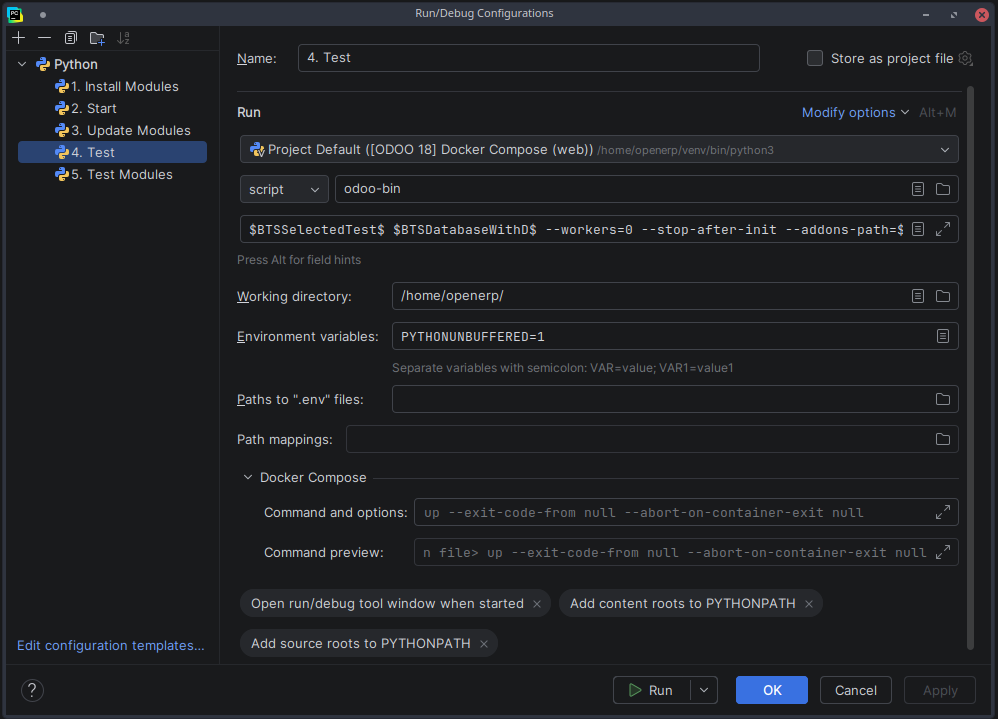Cancel the dialog
998x719 pixels.
tap(855, 690)
